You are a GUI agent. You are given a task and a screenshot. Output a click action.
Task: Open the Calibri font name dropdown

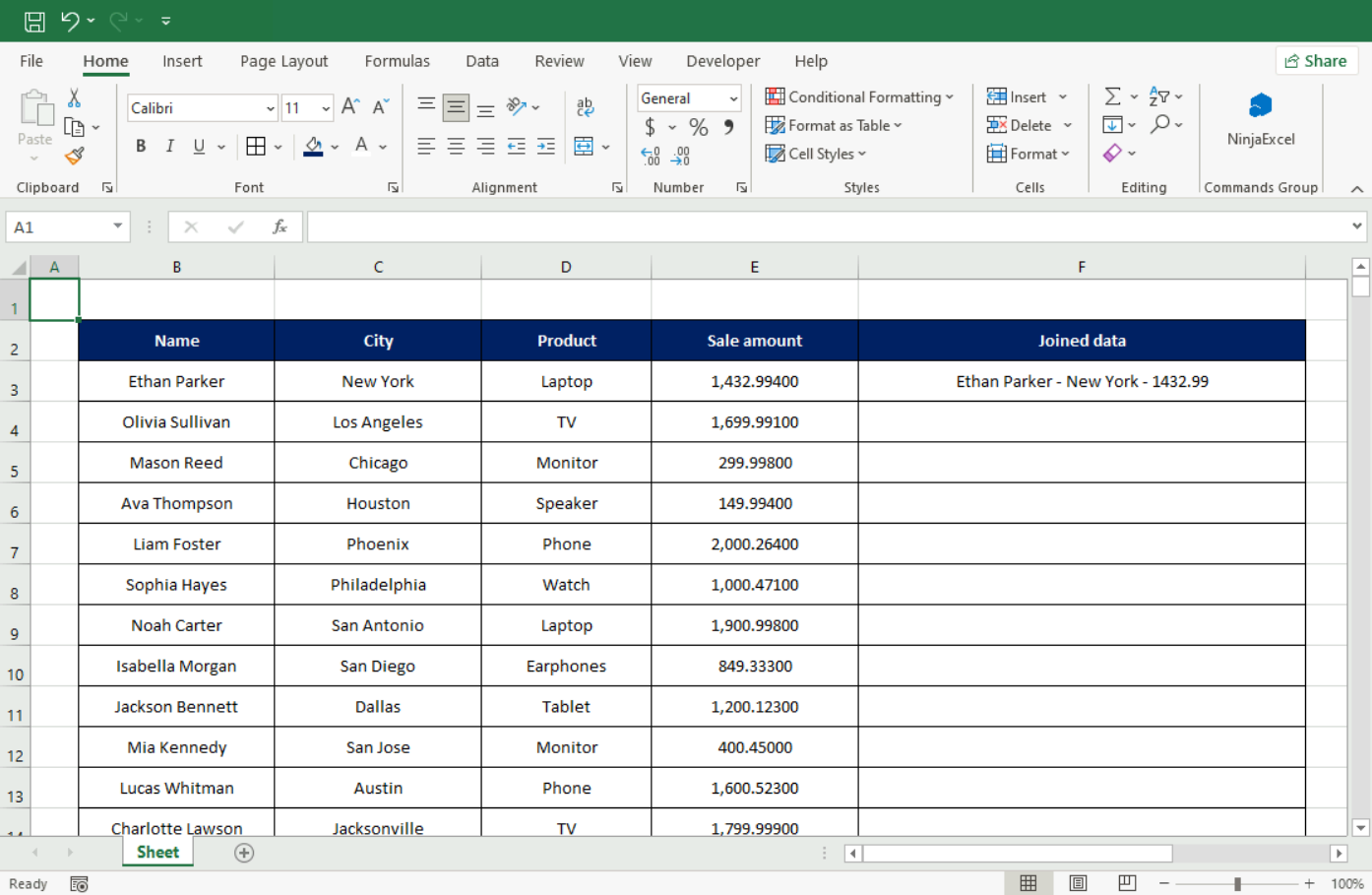(x=270, y=108)
